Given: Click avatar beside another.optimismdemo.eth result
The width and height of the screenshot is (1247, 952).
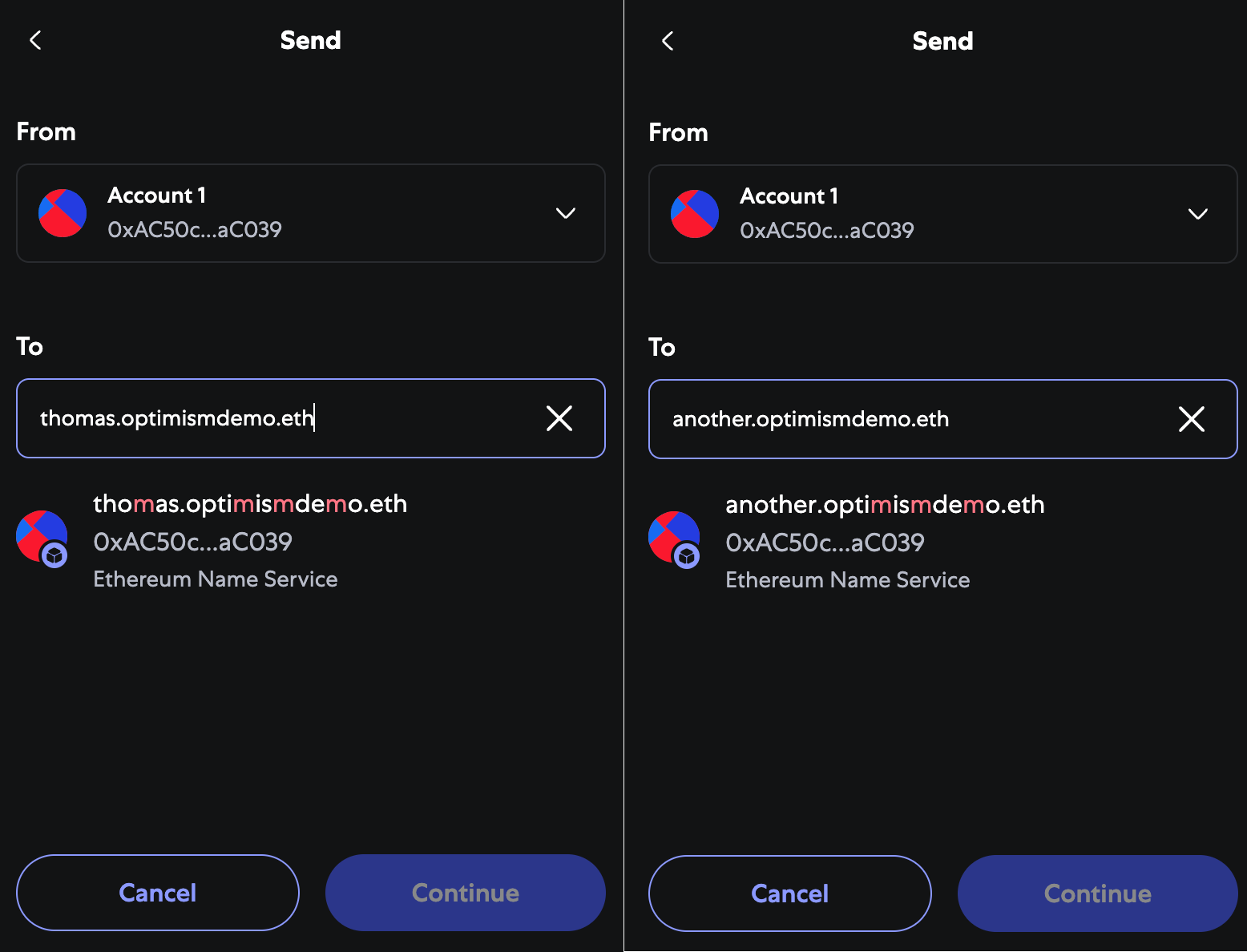Looking at the screenshot, I should coord(675,538).
